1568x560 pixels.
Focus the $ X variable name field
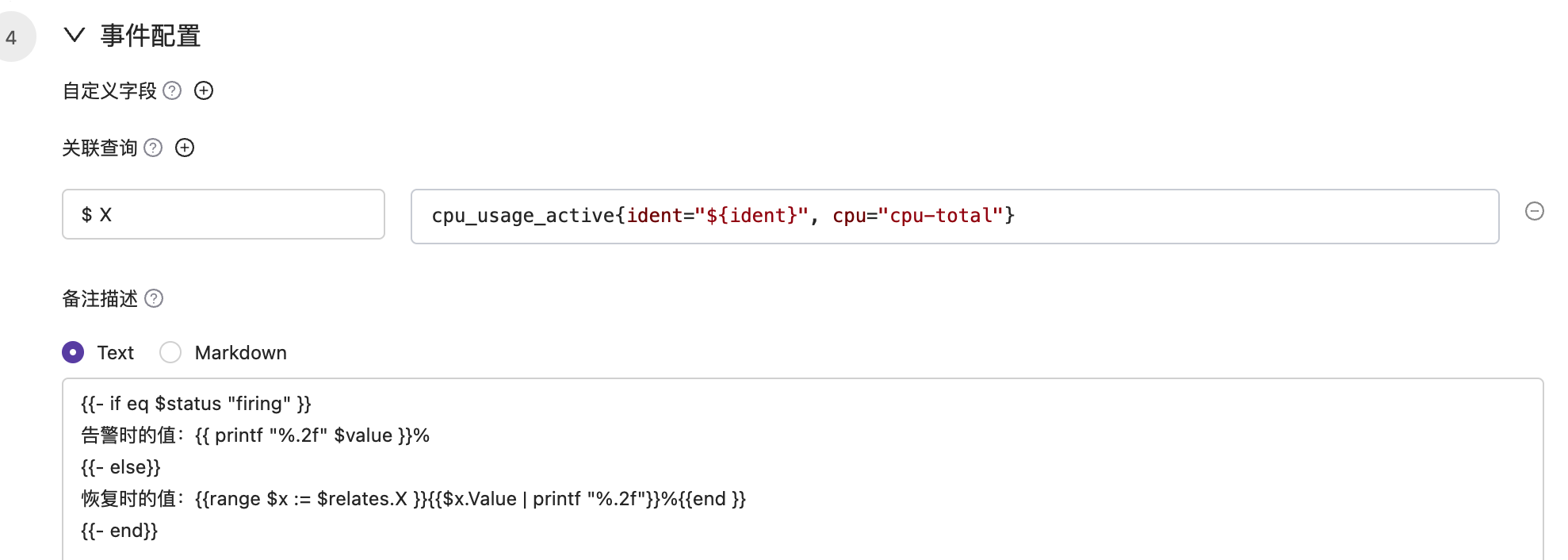pyautogui.click(x=224, y=214)
